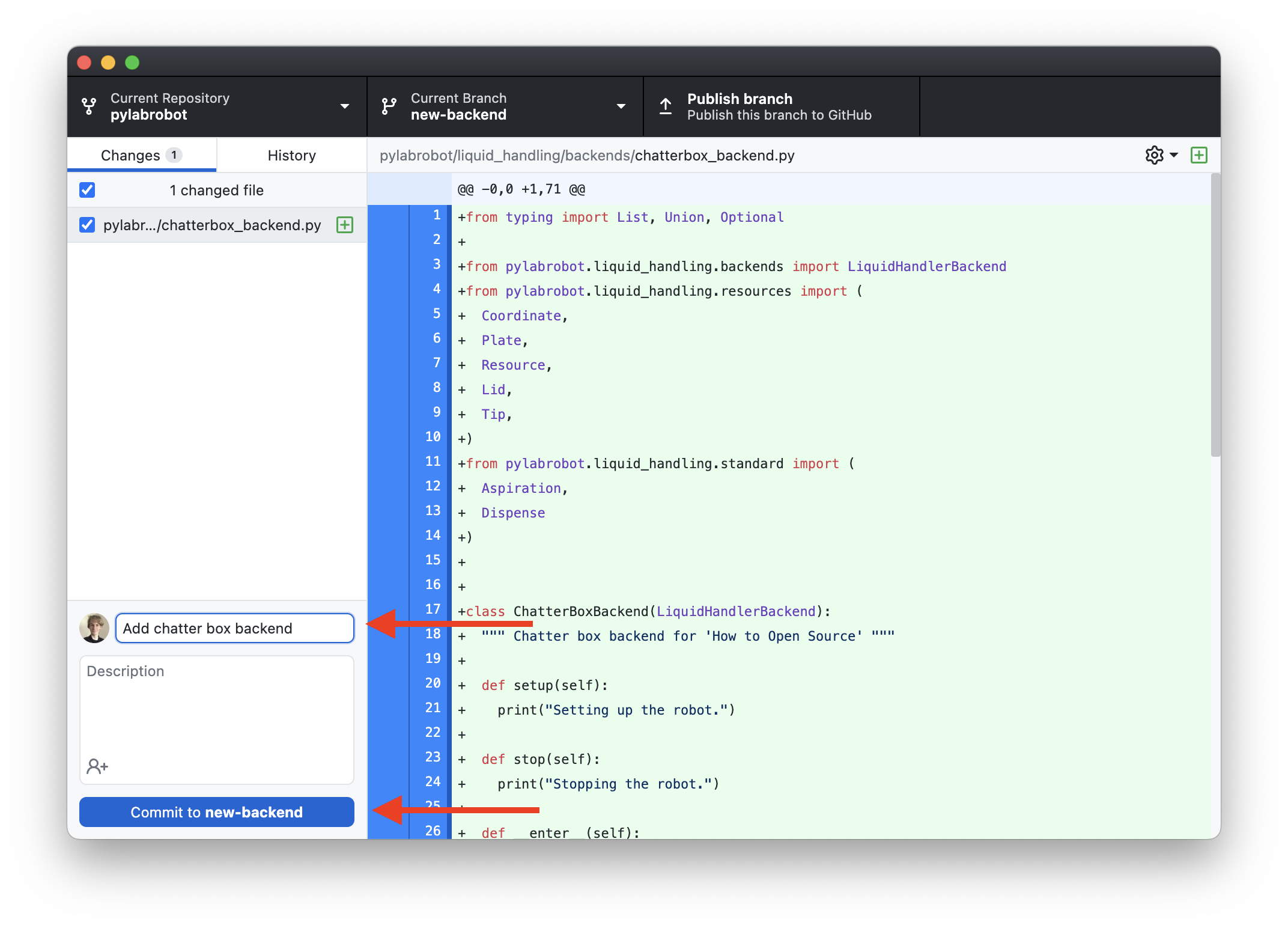The height and width of the screenshot is (928, 1288).
Task: Click the green plus status icon beside chatterbox_backend.py
Action: tap(345, 225)
